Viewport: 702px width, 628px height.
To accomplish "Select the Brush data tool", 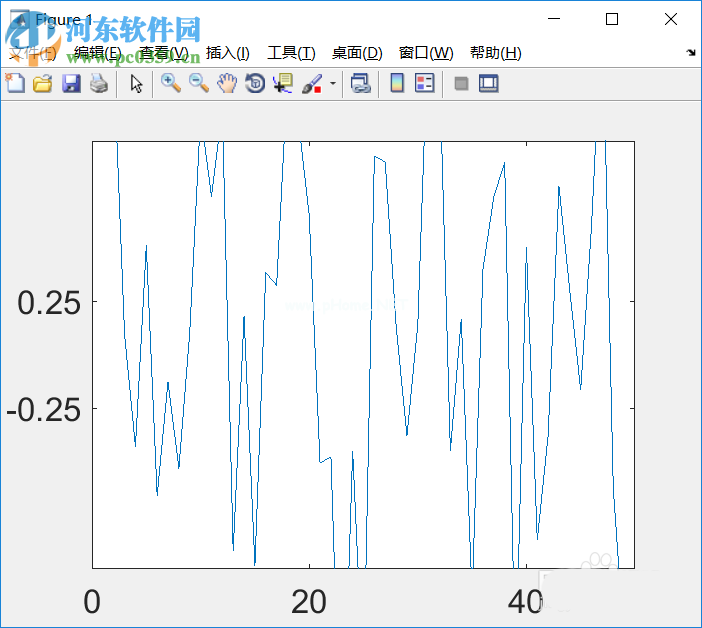I will coord(311,84).
